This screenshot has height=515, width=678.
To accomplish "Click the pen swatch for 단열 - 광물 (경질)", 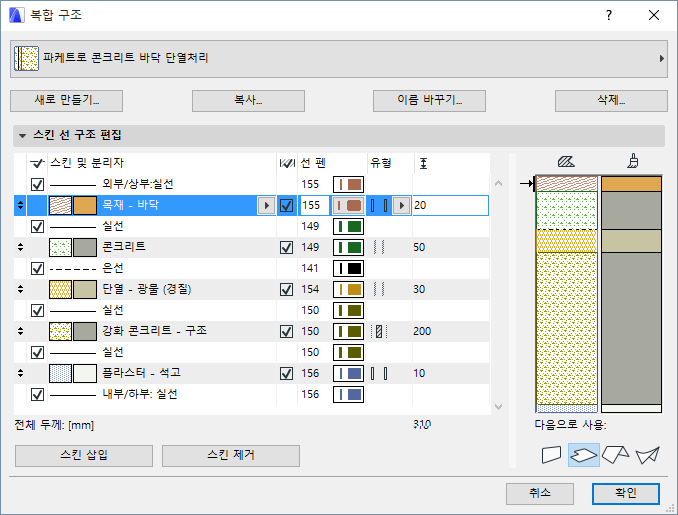I will pos(348,289).
